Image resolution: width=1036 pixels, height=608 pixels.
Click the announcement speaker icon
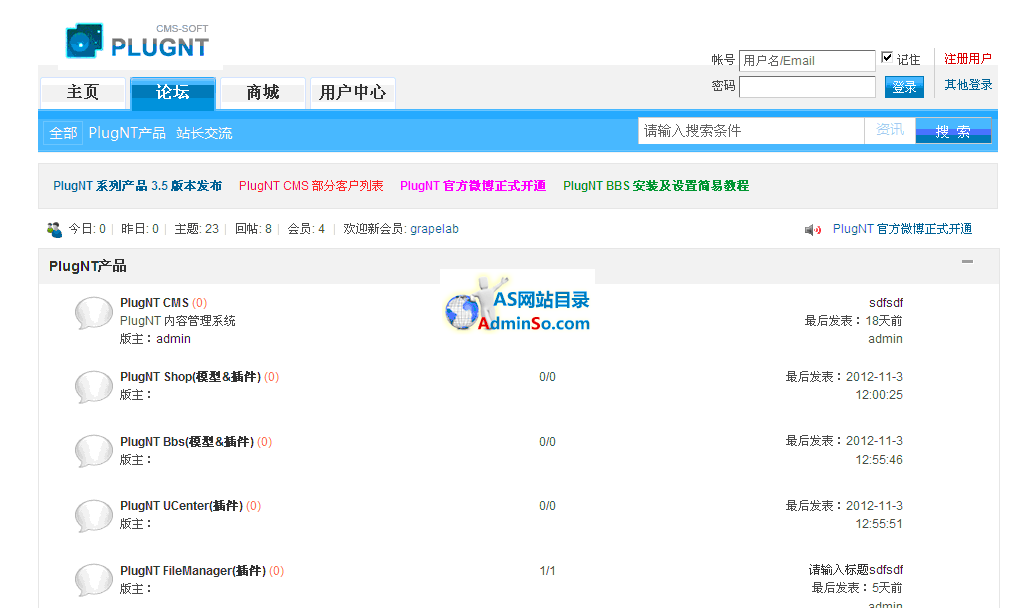coord(813,230)
